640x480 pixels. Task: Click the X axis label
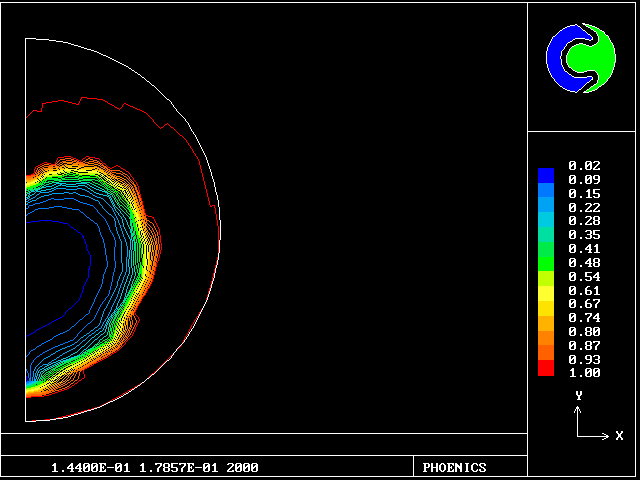(619, 436)
